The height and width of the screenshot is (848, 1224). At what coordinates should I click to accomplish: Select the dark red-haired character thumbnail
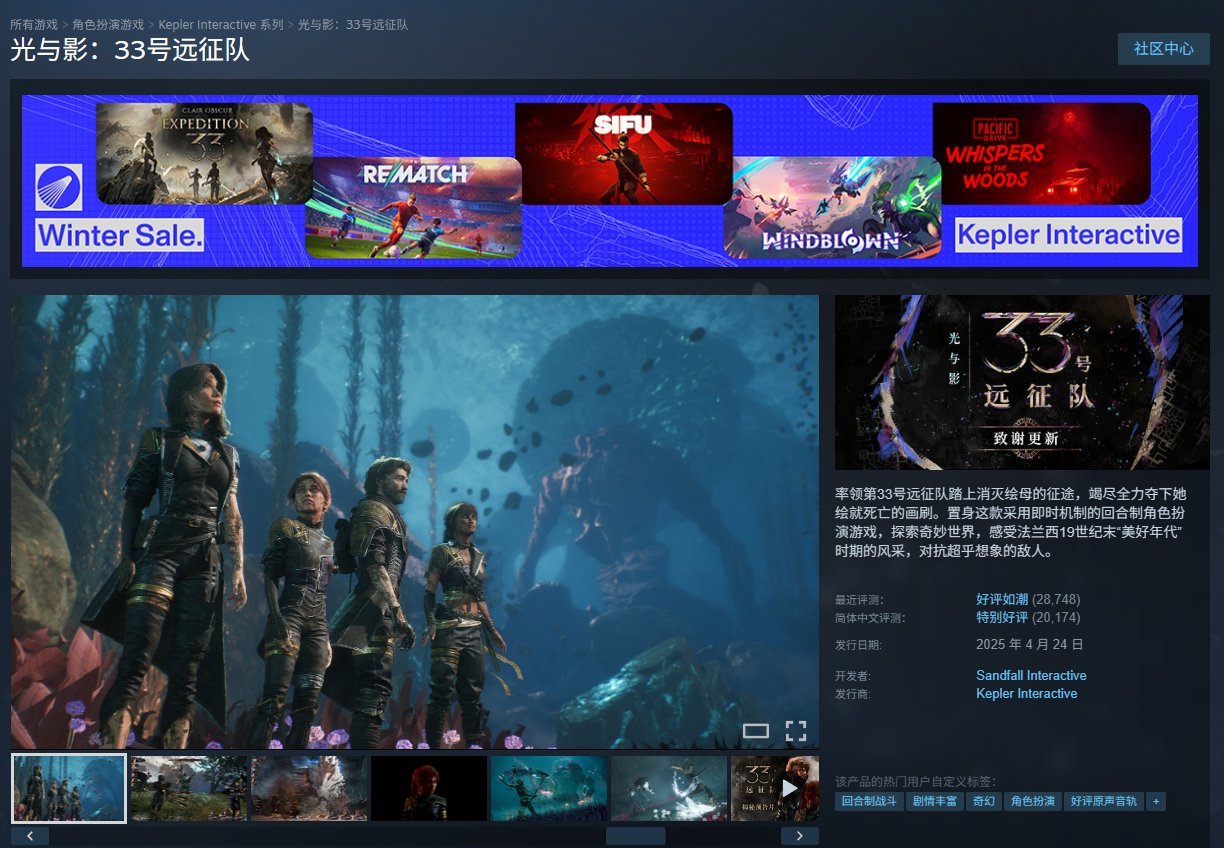click(429, 788)
